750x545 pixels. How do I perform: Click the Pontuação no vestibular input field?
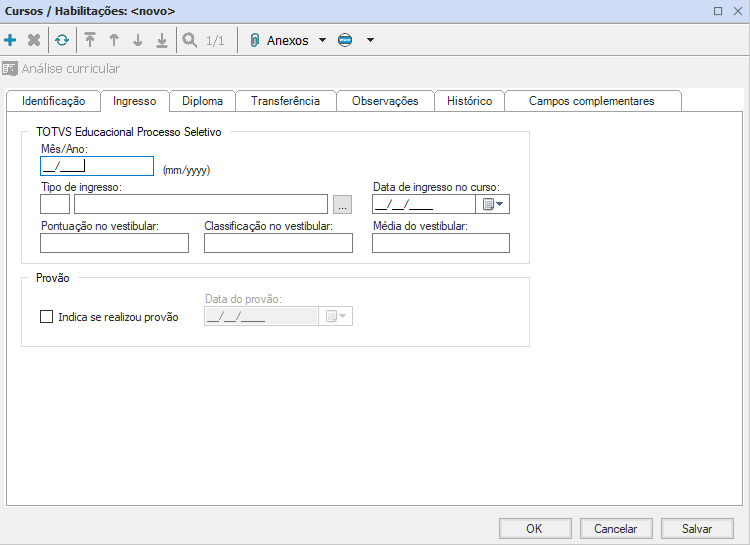pyautogui.click(x=114, y=243)
